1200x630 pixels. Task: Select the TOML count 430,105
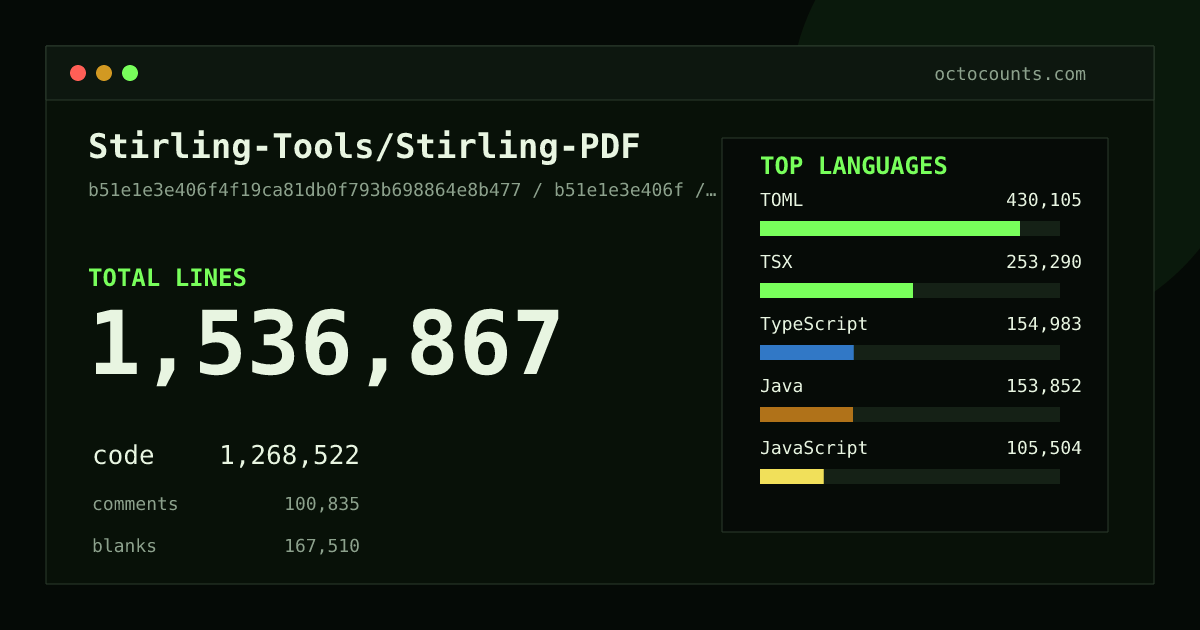coord(1044,200)
